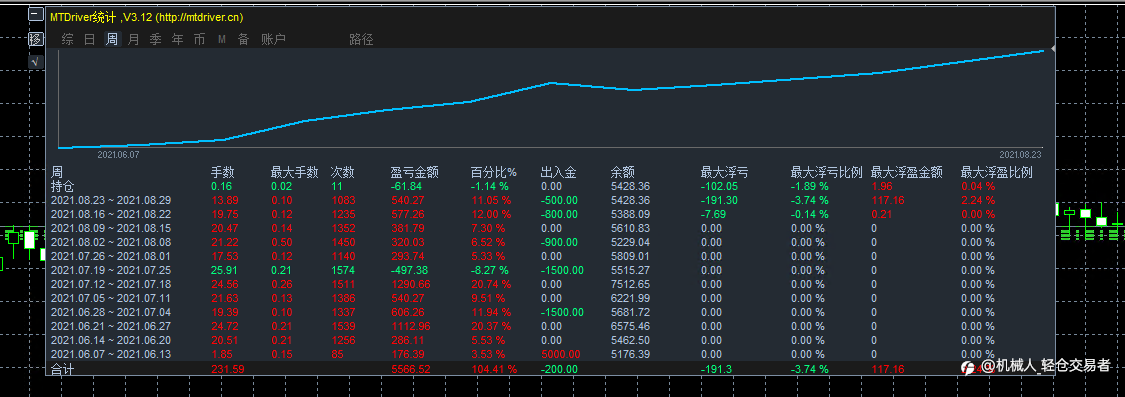Select row 2021.08.09 ~ 2021.08.15
The image size is (1125, 397).
[x=110, y=228]
